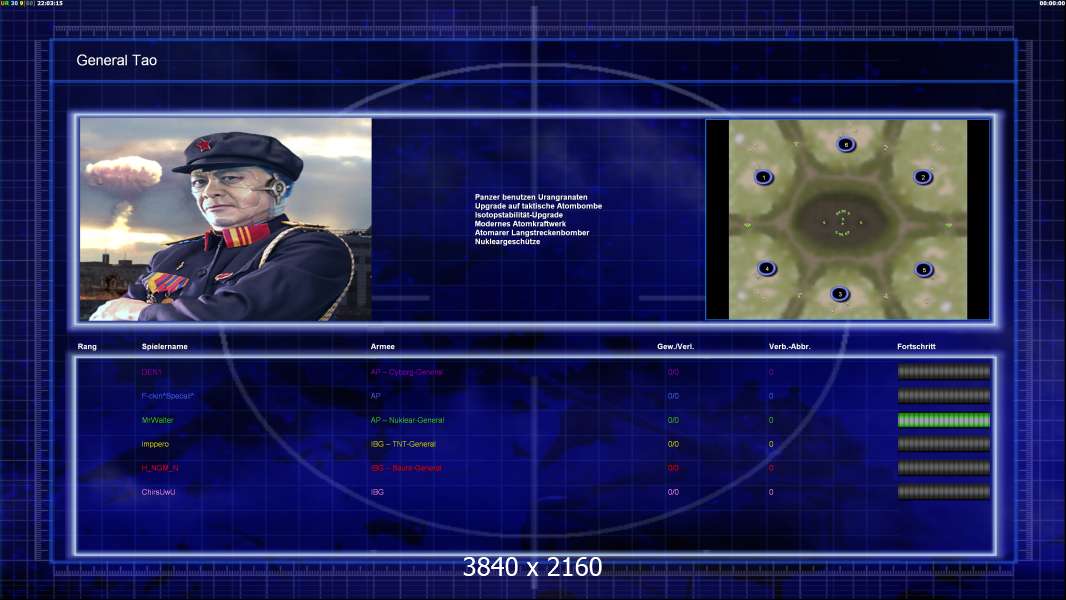Click F-ckin*Special*'s 0/0 win/loss value
This screenshot has height=600, width=1066.
coord(673,396)
